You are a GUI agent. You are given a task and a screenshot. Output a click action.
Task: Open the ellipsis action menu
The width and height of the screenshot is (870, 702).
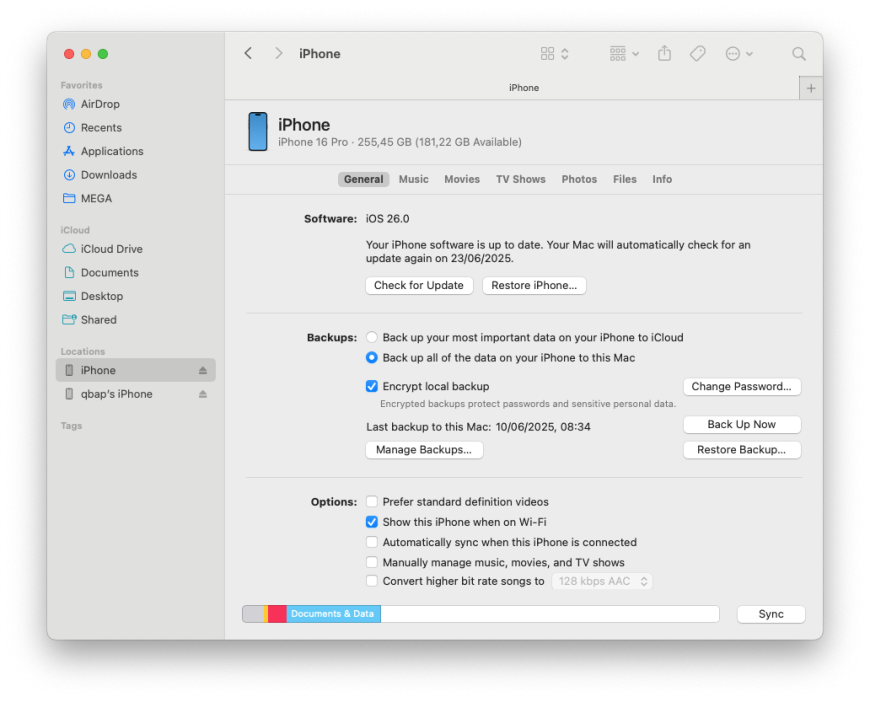pos(739,54)
